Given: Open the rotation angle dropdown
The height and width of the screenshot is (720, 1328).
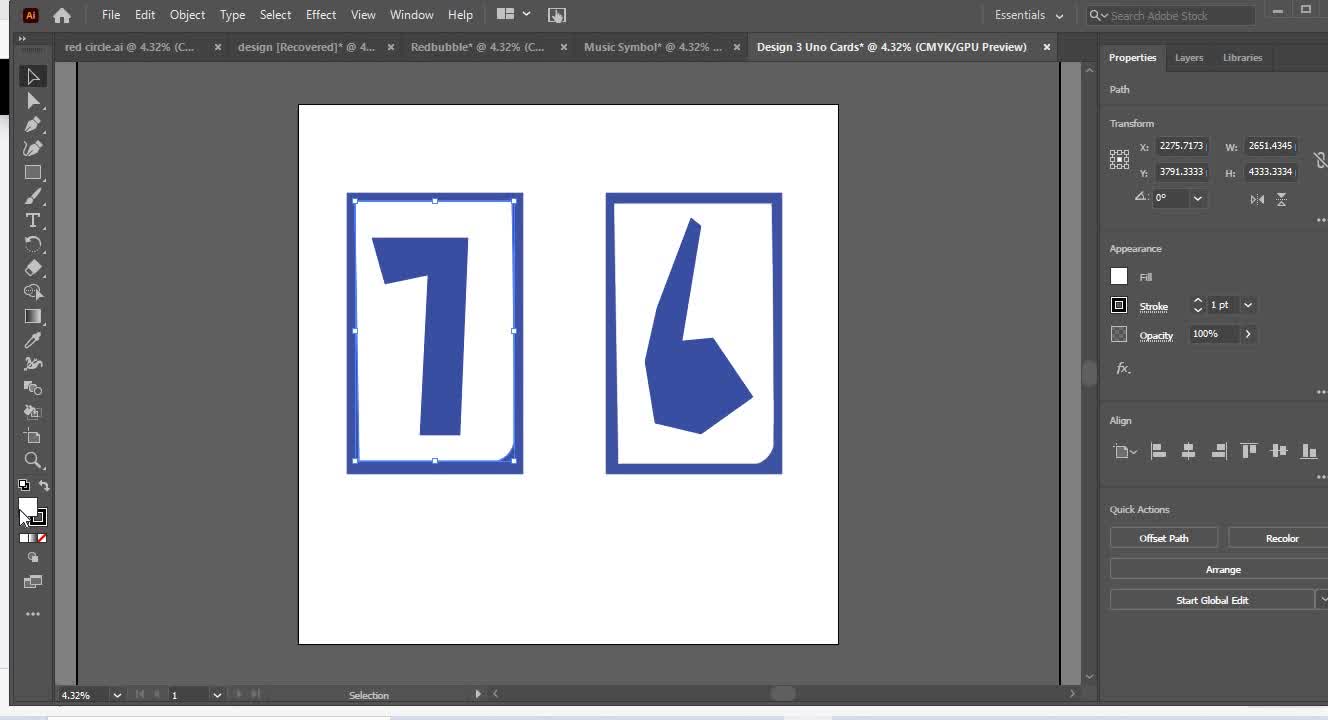Looking at the screenshot, I should point(1197,198).
